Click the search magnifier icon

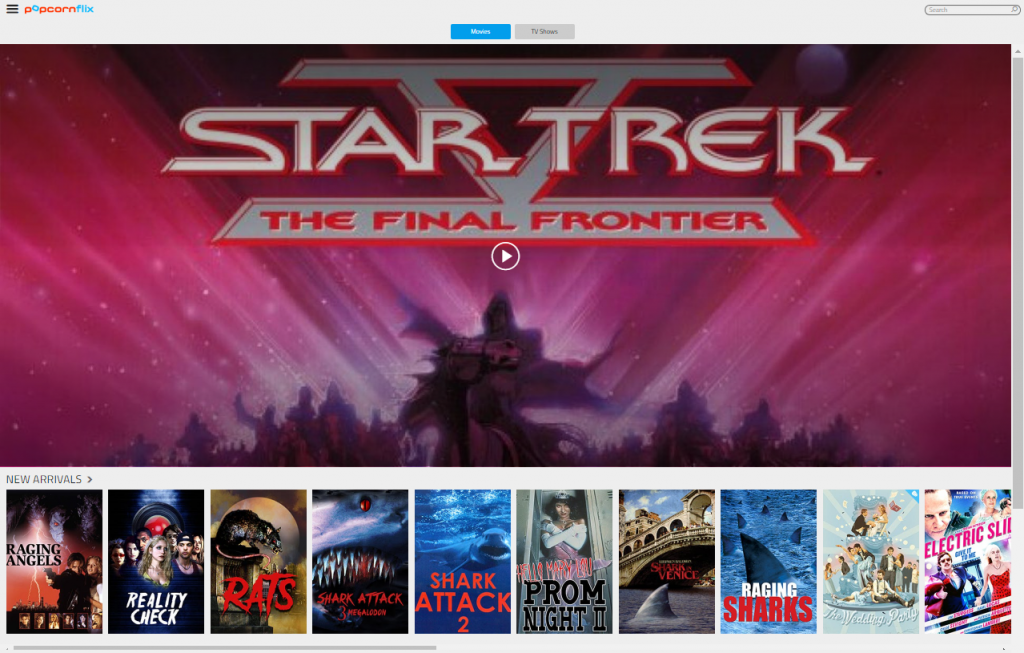(x=1014, y=10)
